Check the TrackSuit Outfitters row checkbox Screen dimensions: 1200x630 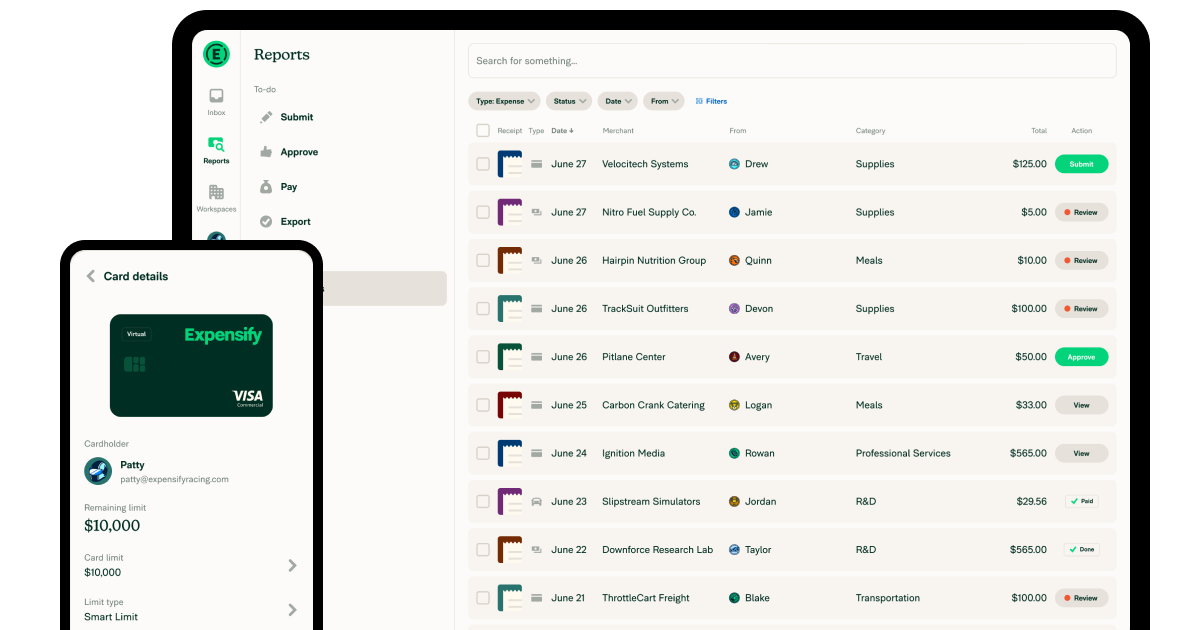[x=483, y=309]
